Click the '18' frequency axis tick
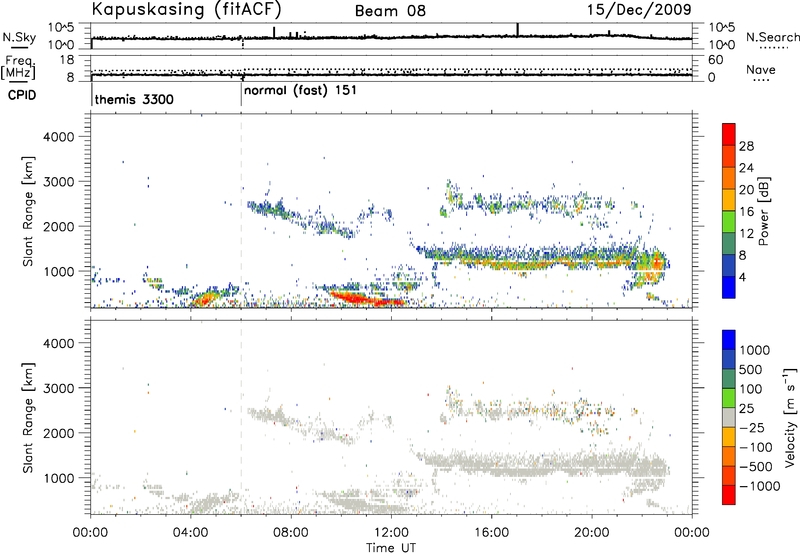 [67, 60]
